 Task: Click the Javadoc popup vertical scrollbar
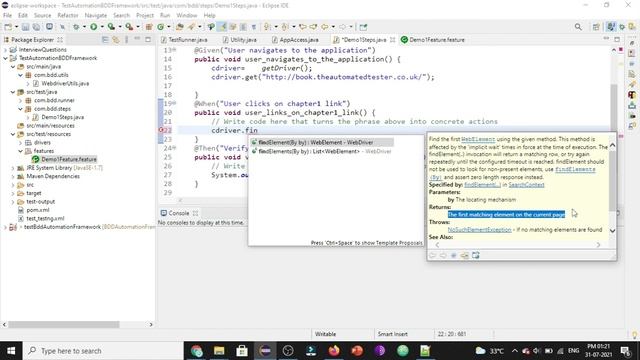[612, 180]
